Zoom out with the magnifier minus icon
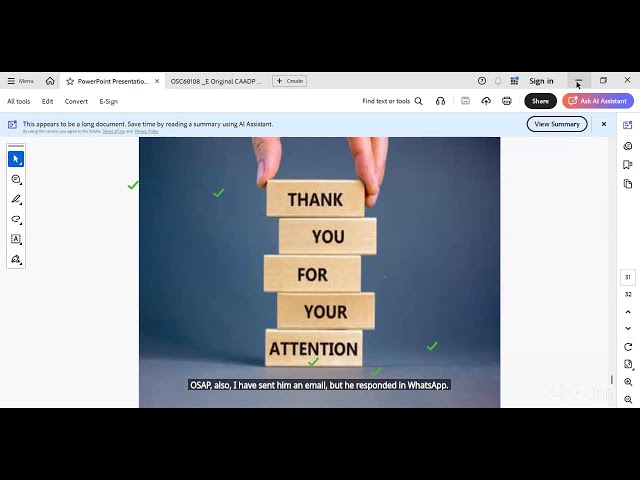Viewport: 640px width, 480px height. (x=628, y=400)
